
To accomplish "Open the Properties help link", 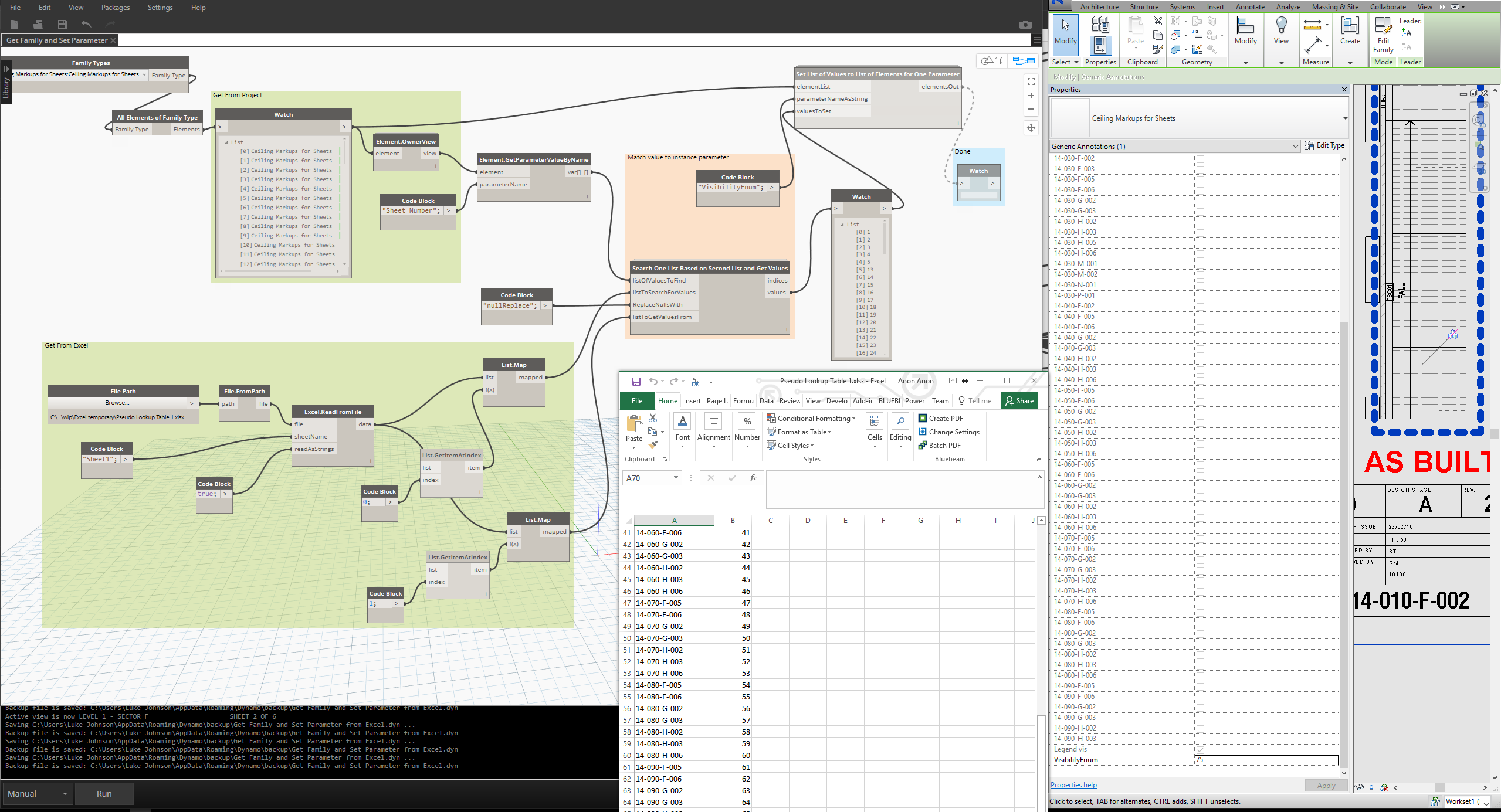I will pyautogui.click(x=1073, y=785).
